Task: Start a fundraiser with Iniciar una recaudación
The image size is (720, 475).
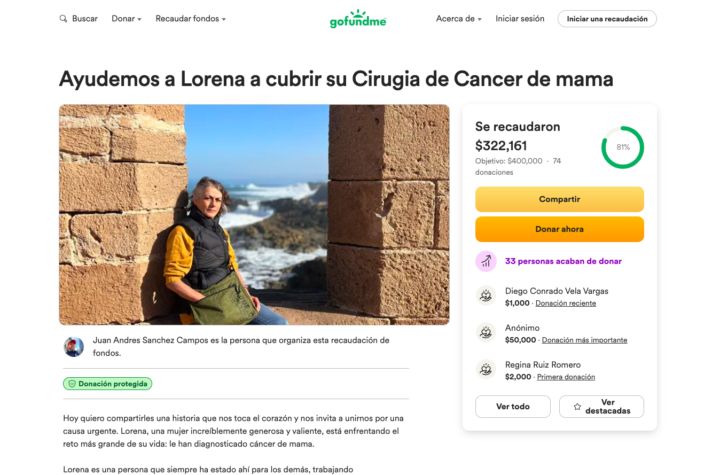Action: [x=607, y=19]
